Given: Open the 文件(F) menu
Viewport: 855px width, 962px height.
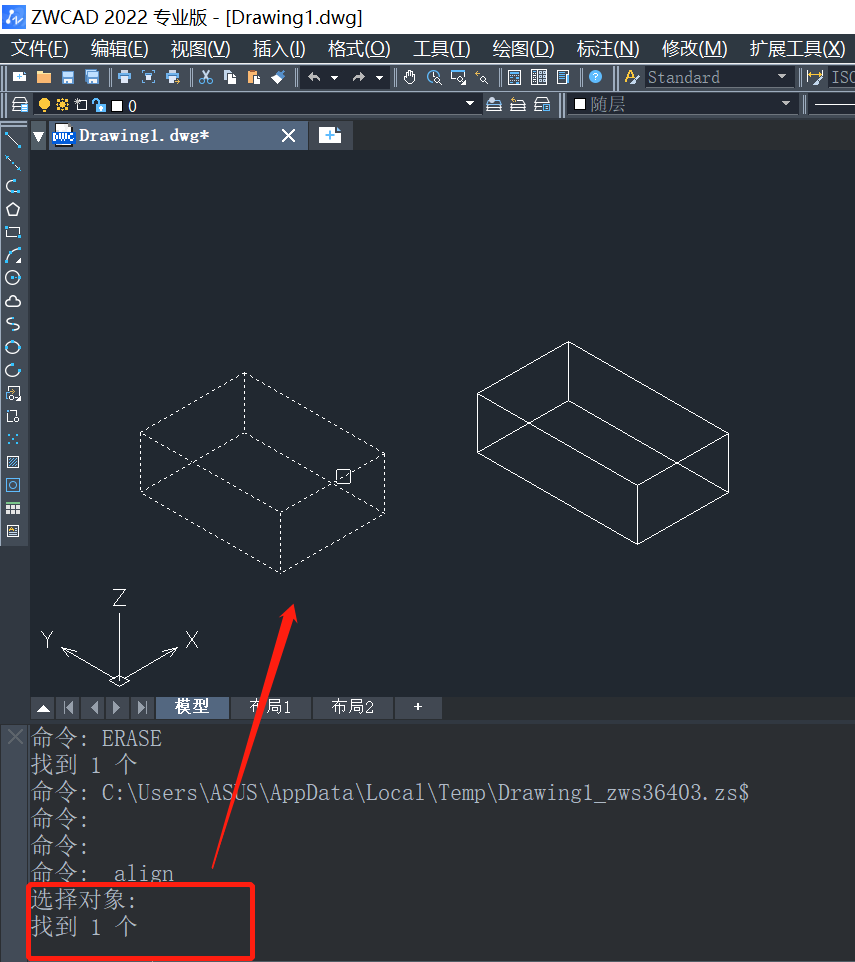Looking at the screenshot, I should pos(40,48).
